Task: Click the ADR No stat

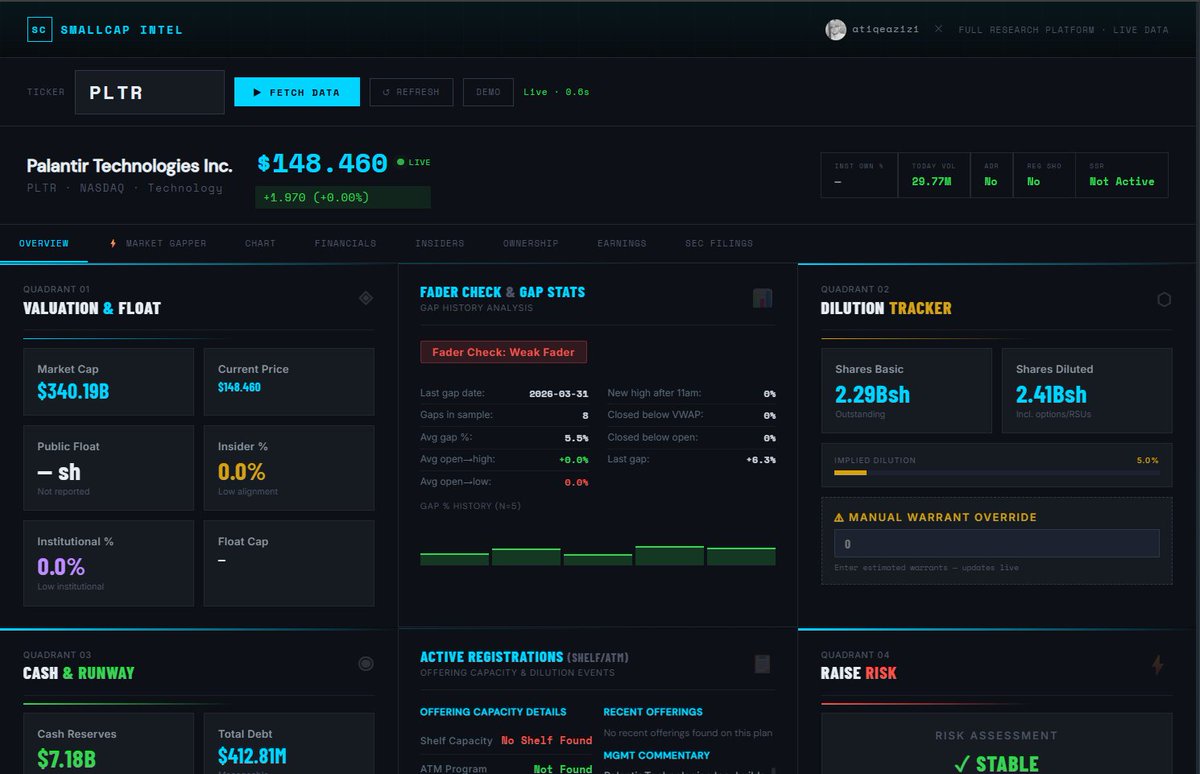Action: point(990,175)
